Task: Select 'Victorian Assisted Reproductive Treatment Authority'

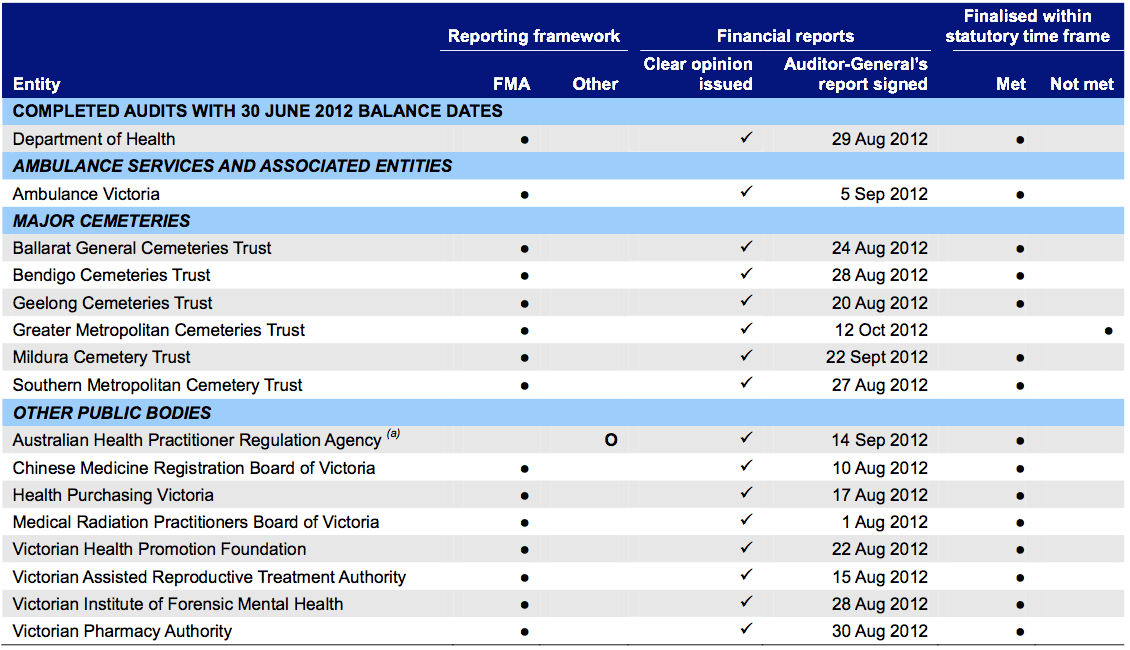Action: [209, 577]
